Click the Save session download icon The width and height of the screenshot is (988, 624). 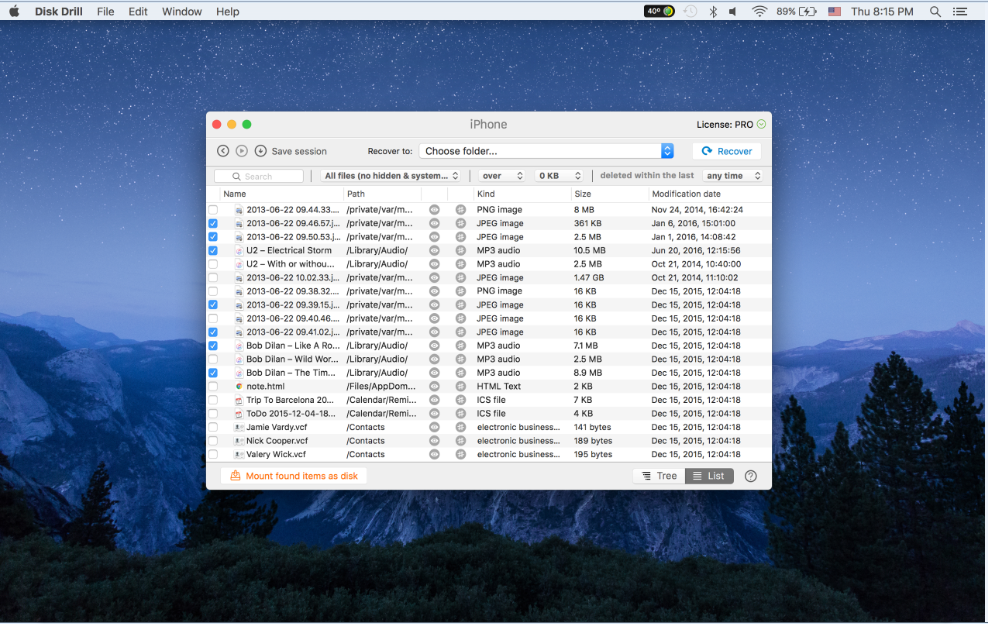click(260, 151)
